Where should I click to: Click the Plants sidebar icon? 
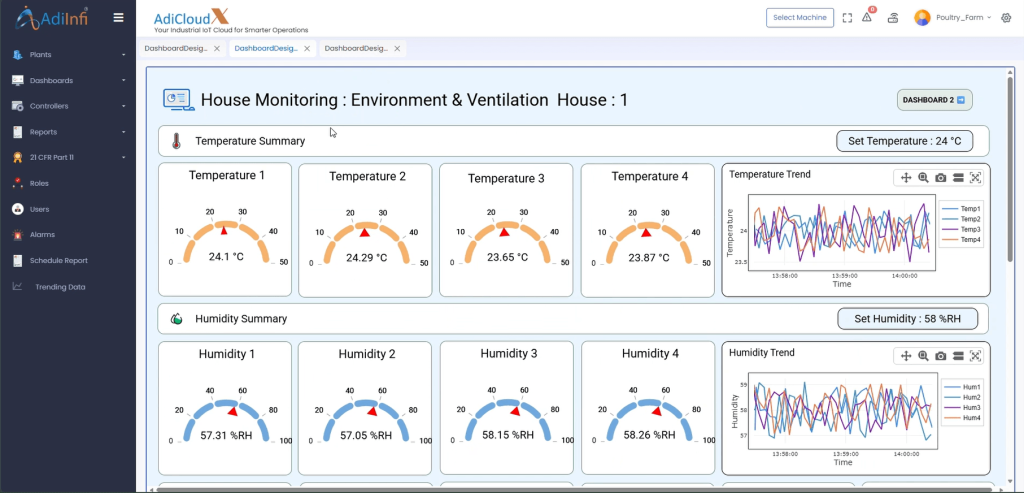[18, 55]
